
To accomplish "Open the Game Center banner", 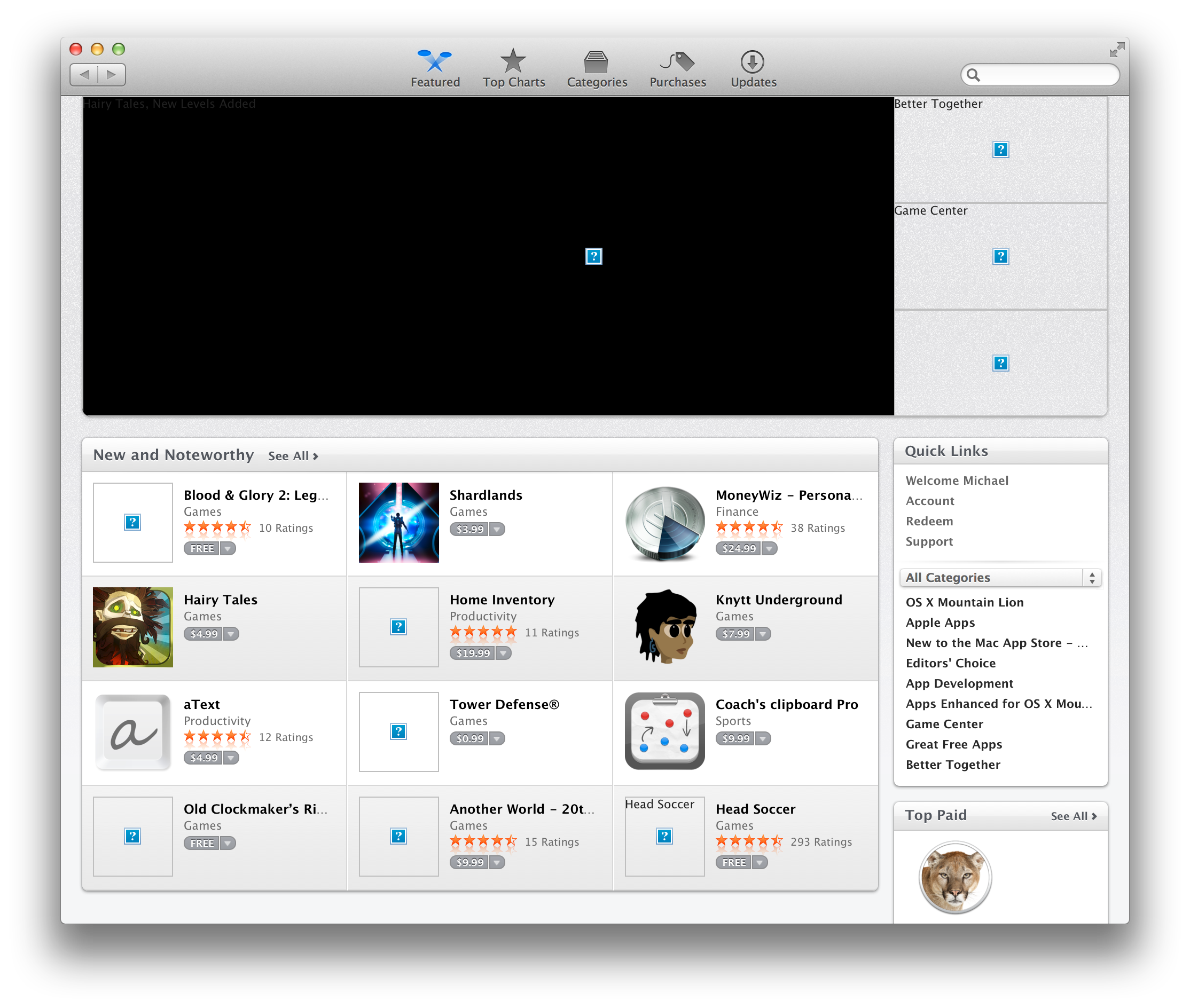I will (1000, 256).
